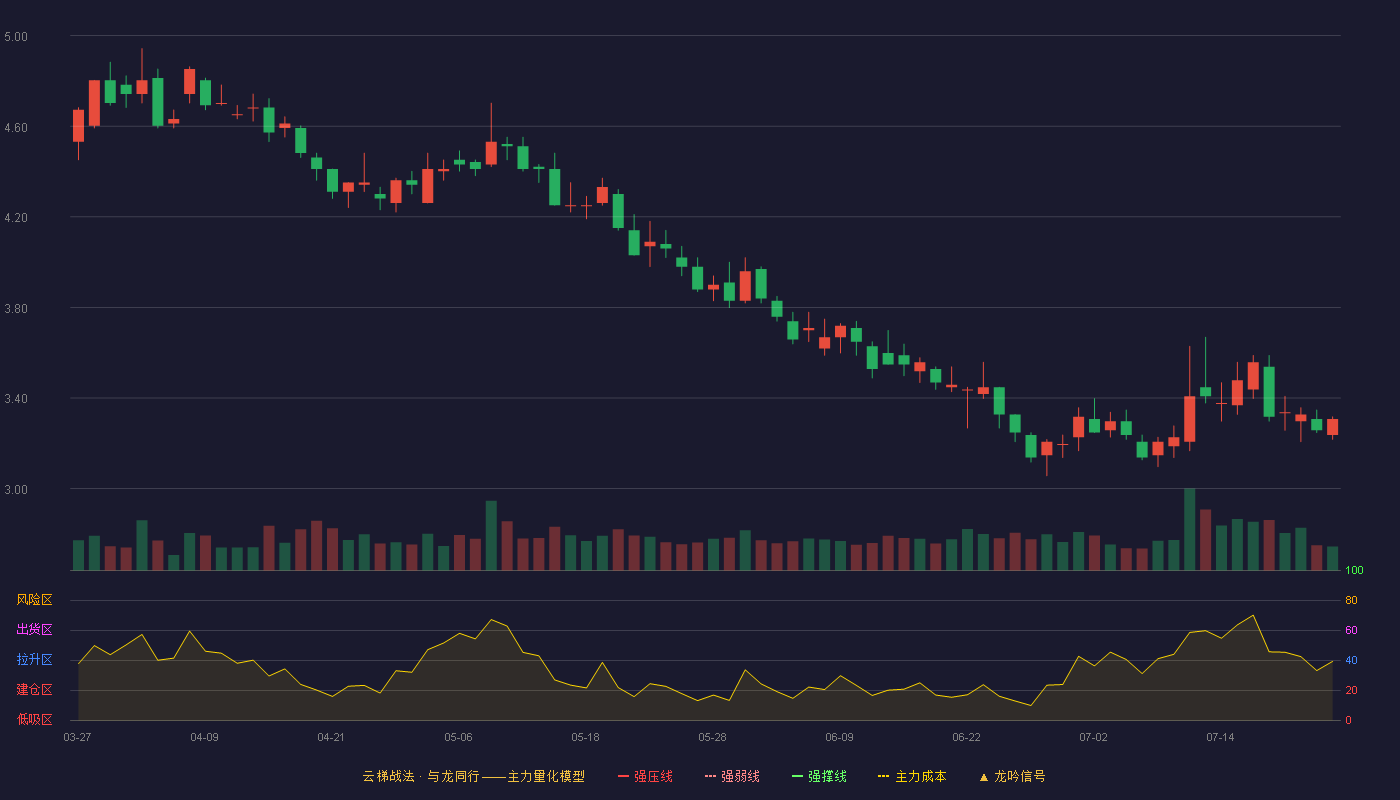
Task: Click the 风险区 zone label
Action: (34, 600)
